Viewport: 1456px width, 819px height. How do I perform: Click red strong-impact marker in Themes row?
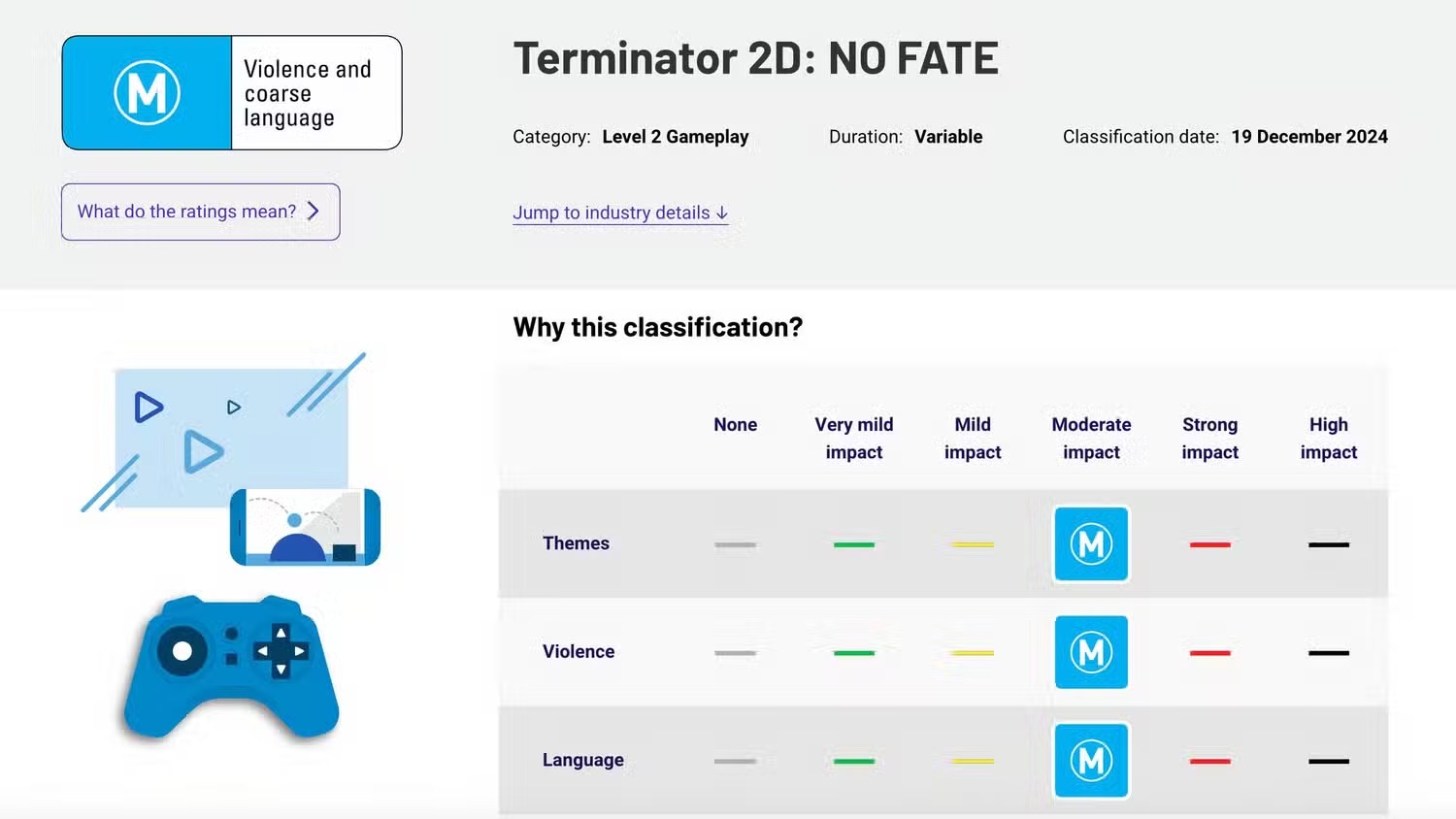(1210, 544)
